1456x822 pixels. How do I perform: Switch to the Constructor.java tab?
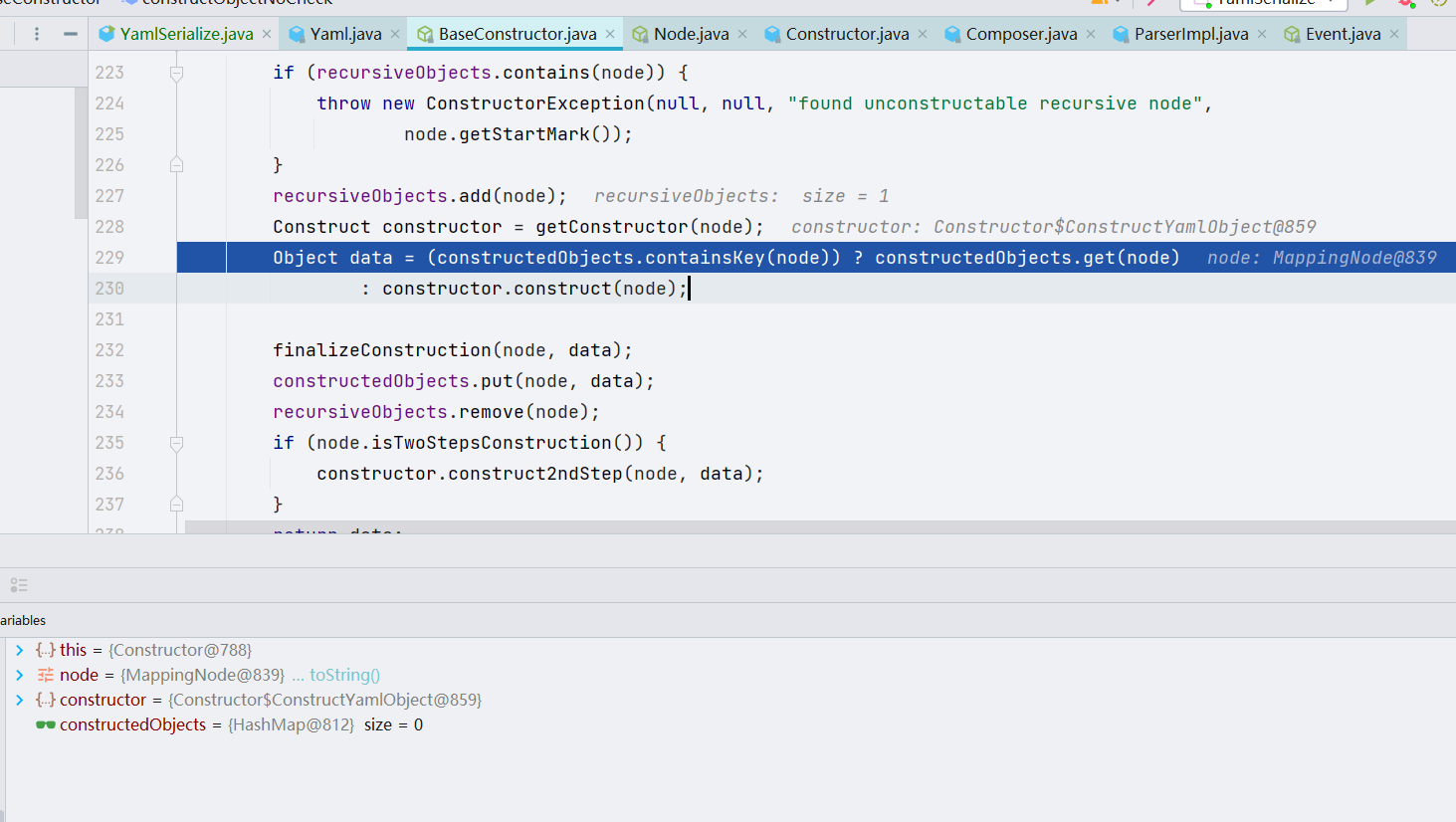(846, 34)
